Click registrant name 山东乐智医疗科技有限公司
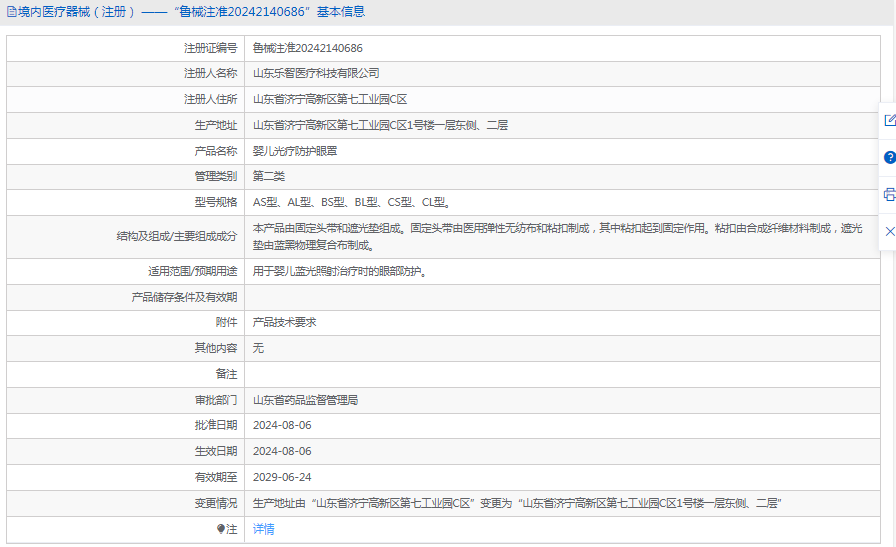 click(316, 74)
